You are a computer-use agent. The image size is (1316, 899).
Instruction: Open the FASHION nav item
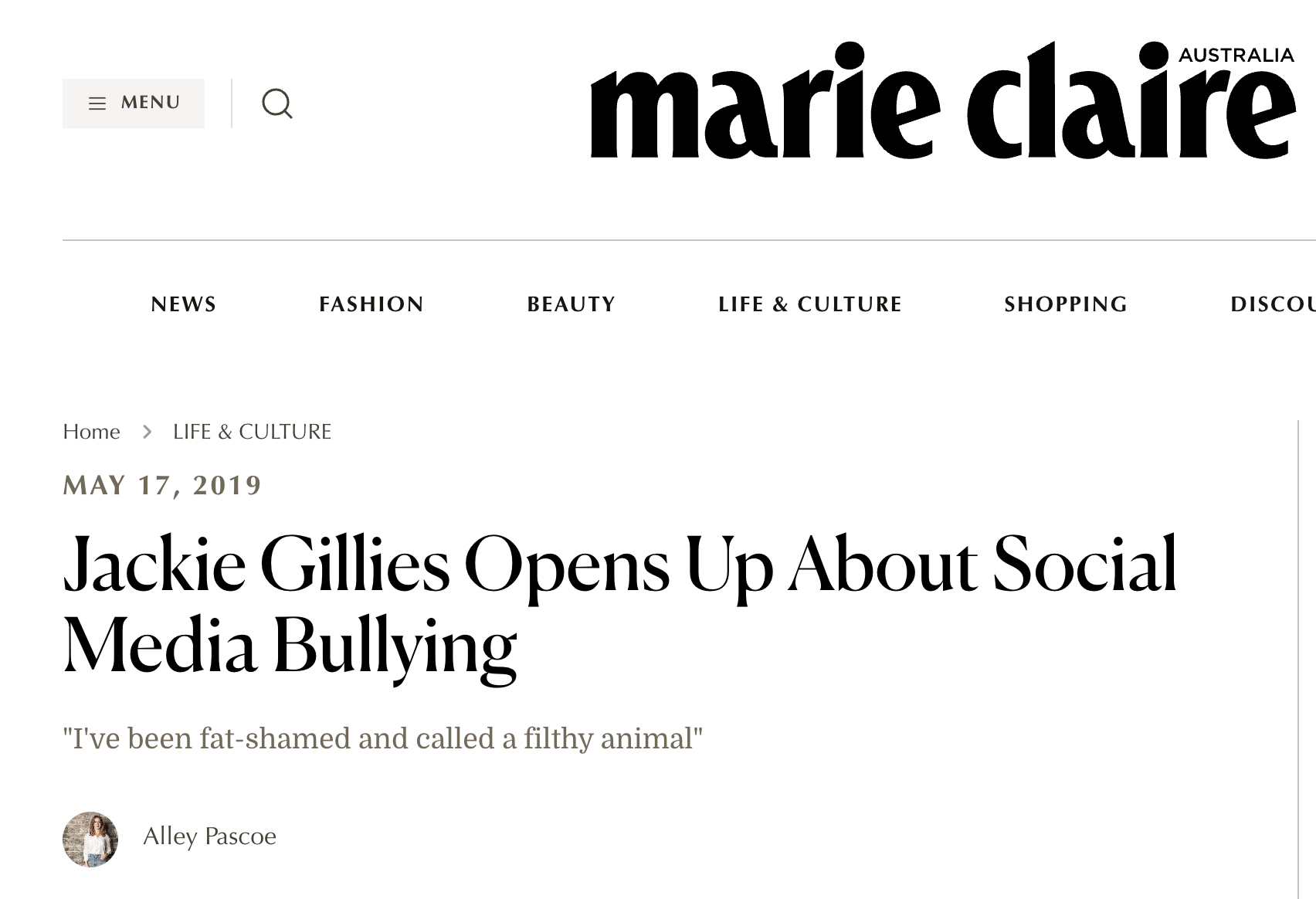(x=371, y=304)
